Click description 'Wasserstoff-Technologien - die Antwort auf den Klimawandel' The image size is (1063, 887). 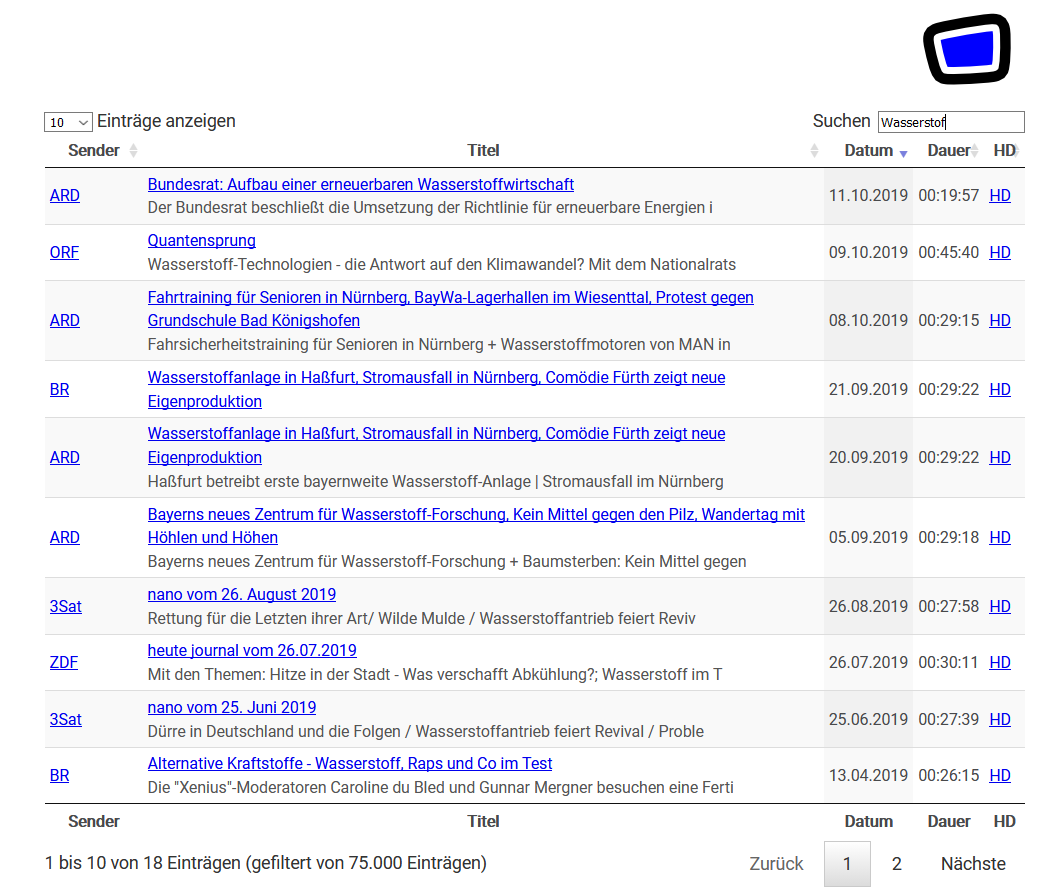(442, 264)
